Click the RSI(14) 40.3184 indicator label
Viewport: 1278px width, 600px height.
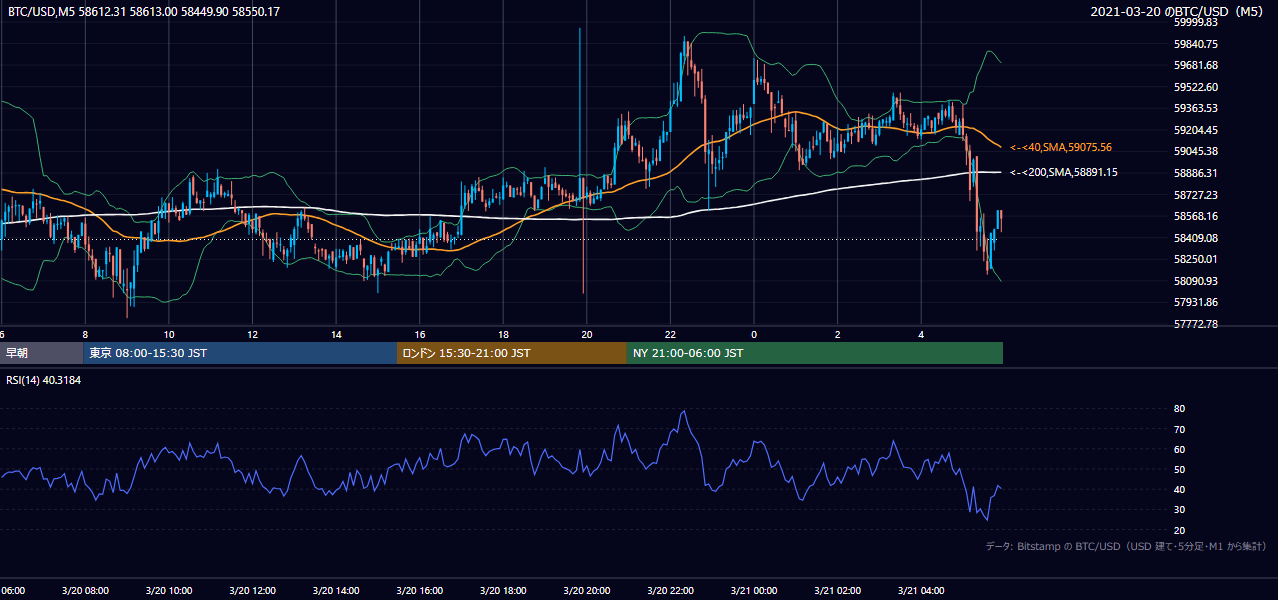(45, 380)
